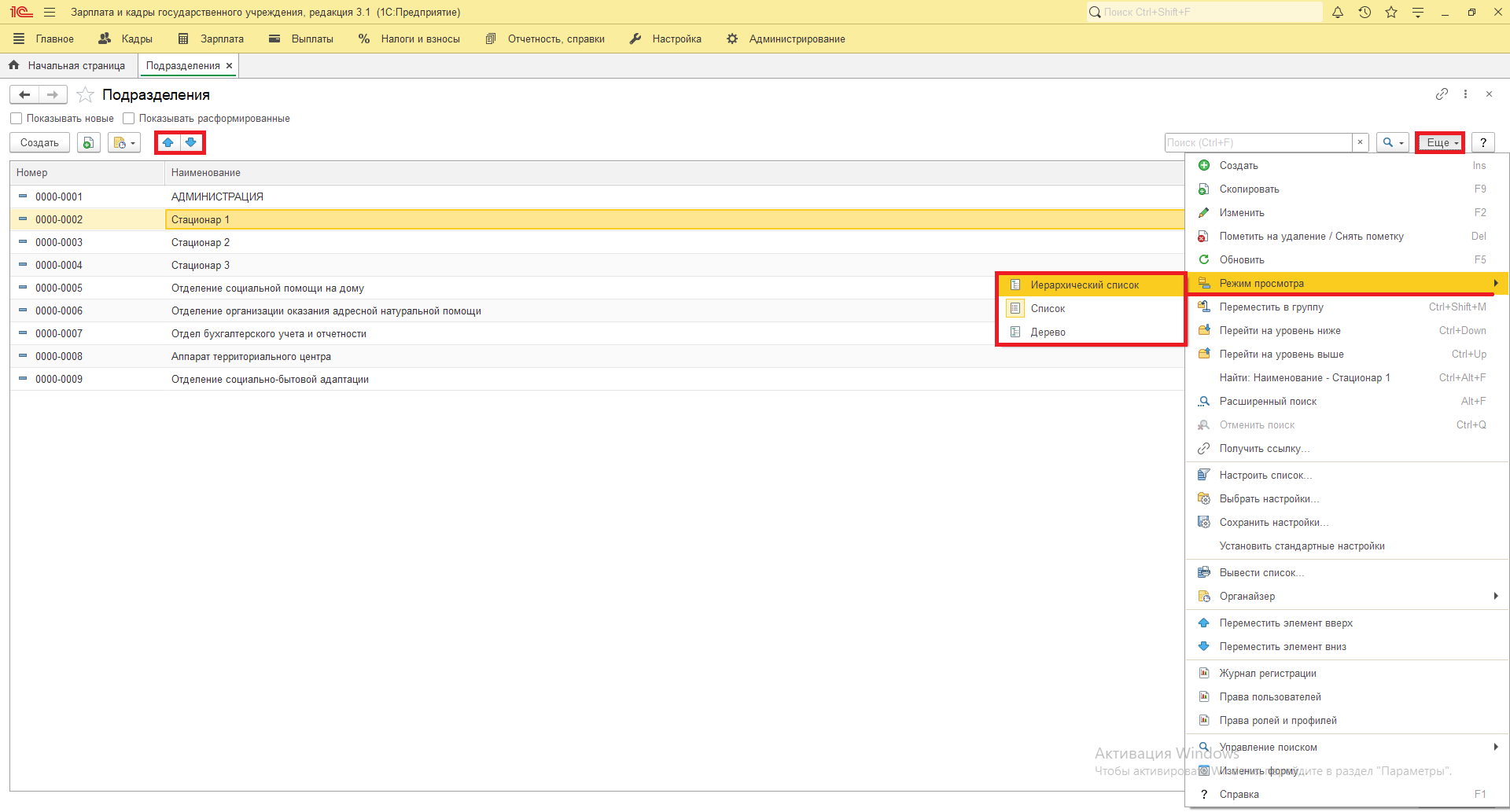Focus the global search field
The image size is (1510, 812).
click(1205, 13)
